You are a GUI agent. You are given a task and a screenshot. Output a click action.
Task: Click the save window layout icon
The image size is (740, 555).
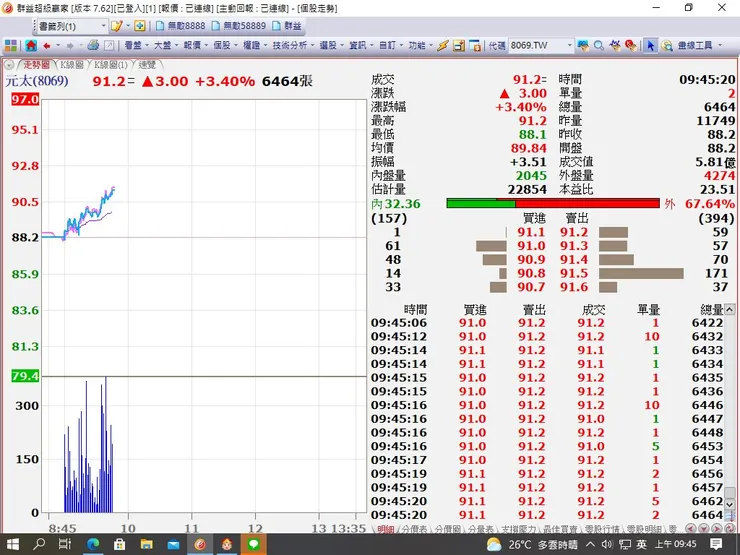coord(459,45)
